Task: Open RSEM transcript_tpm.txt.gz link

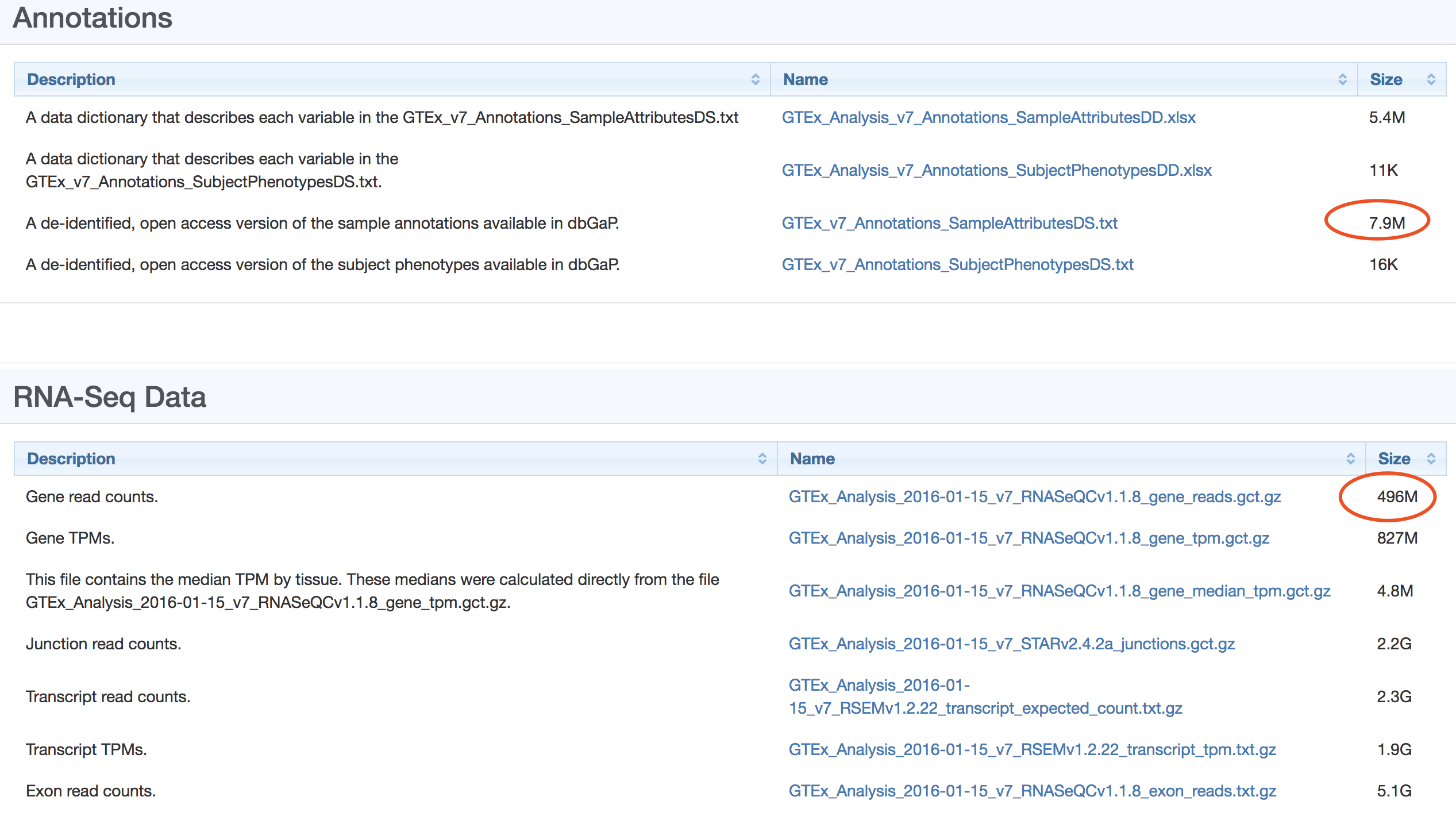Action: pyautogui.click(x=1032, y=749)
